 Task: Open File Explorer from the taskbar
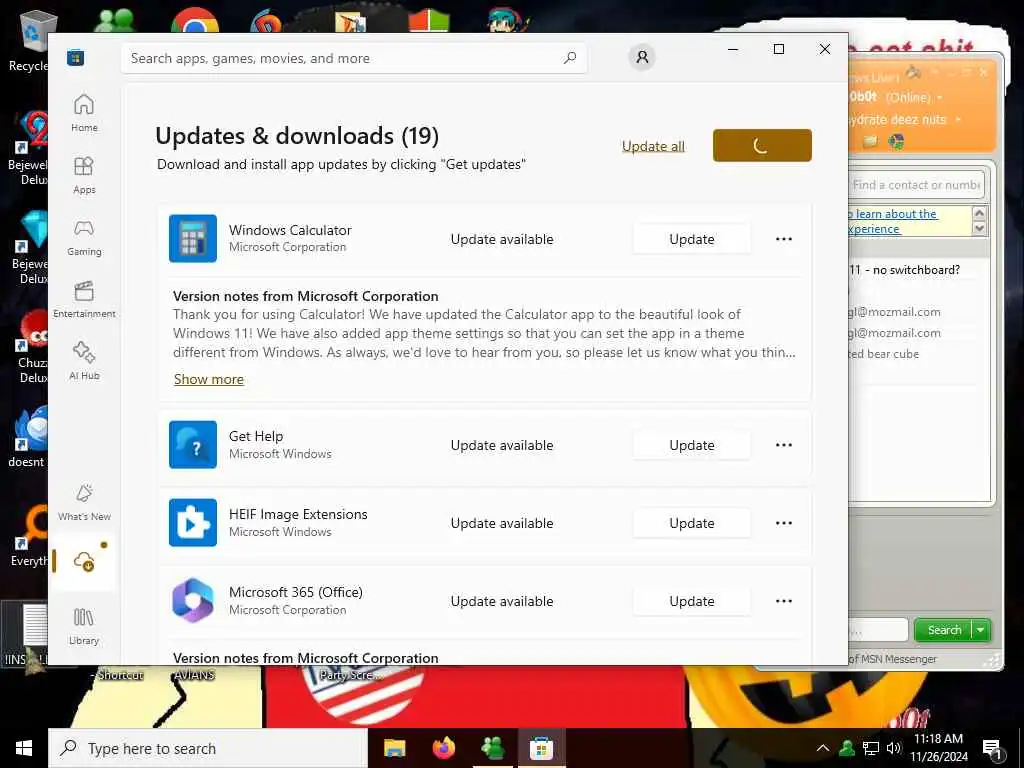click(394, 748)
